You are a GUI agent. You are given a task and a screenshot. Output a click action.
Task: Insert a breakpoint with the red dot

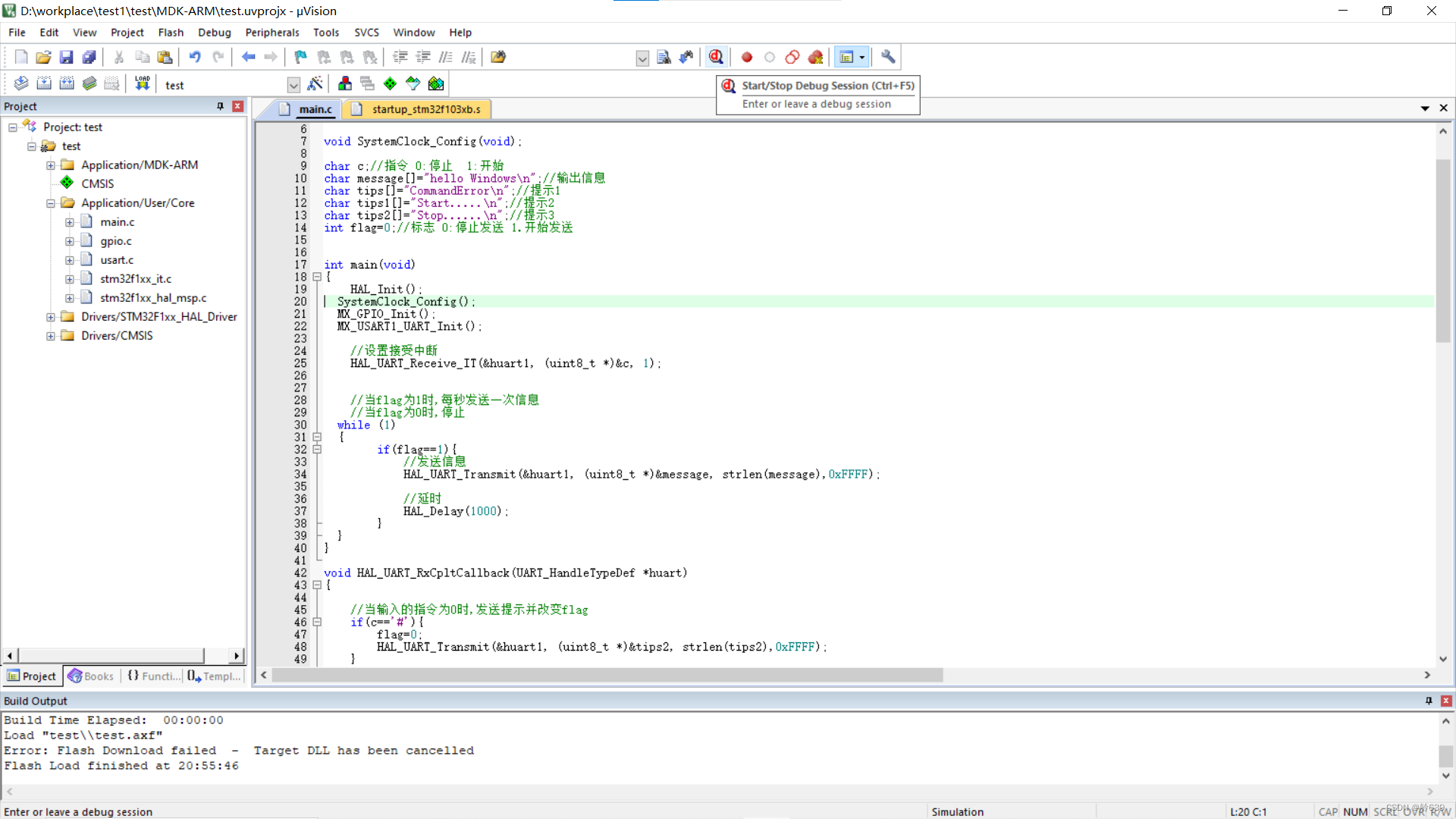coord(747,57)
